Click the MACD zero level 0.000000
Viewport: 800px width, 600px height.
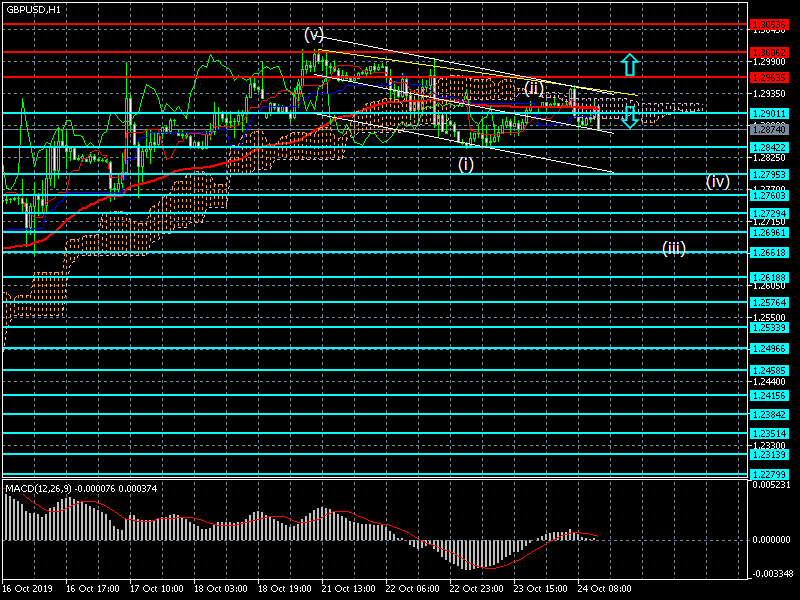[771, 540]
